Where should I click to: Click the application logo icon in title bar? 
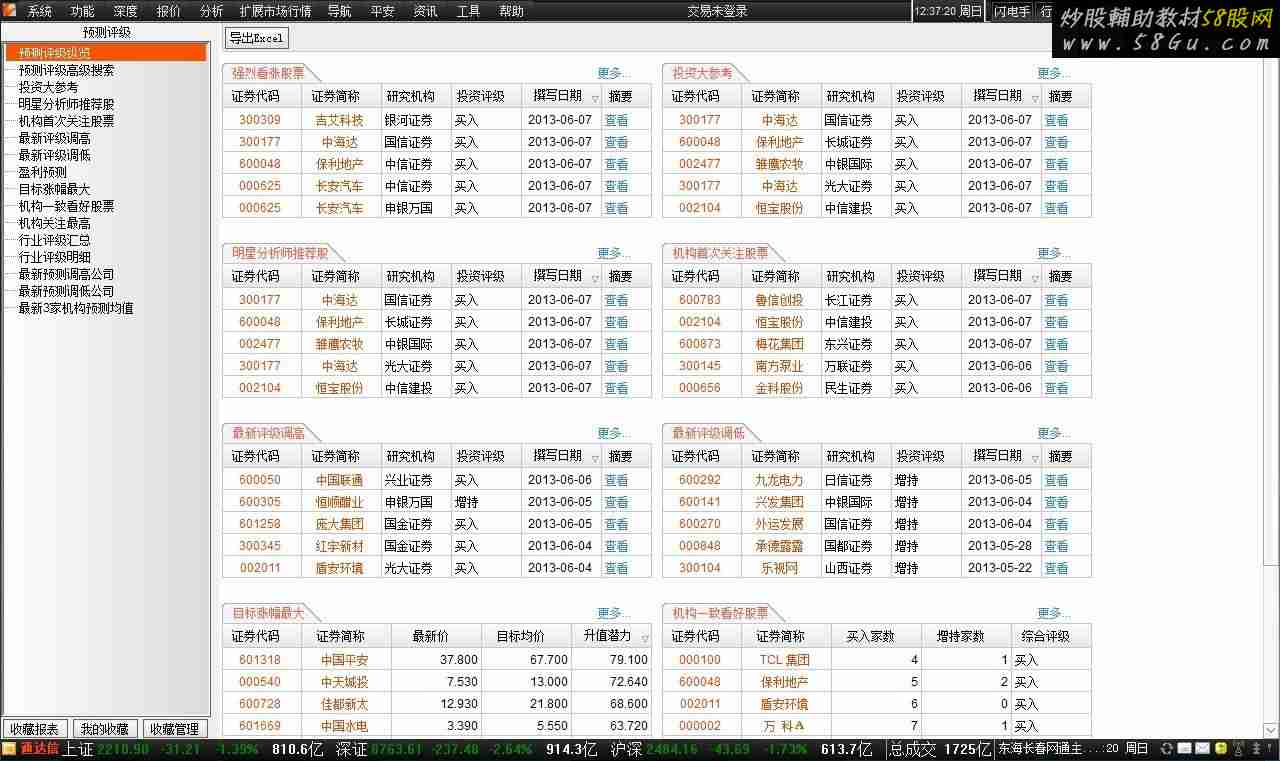click(x=9, y=11)
